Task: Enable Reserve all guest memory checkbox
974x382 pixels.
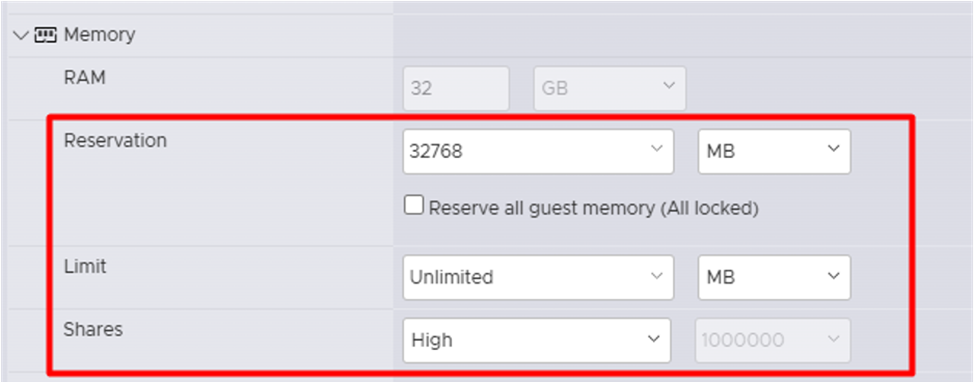Action: (x=413, y=205)
